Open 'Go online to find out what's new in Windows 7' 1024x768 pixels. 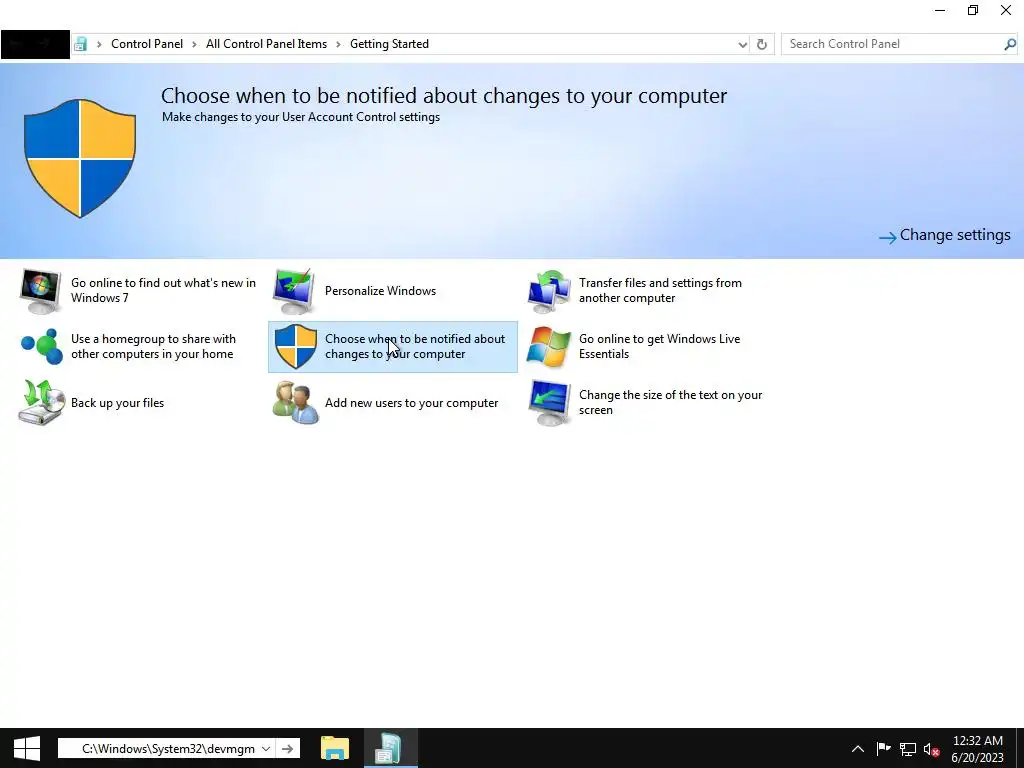pos(163,291)
